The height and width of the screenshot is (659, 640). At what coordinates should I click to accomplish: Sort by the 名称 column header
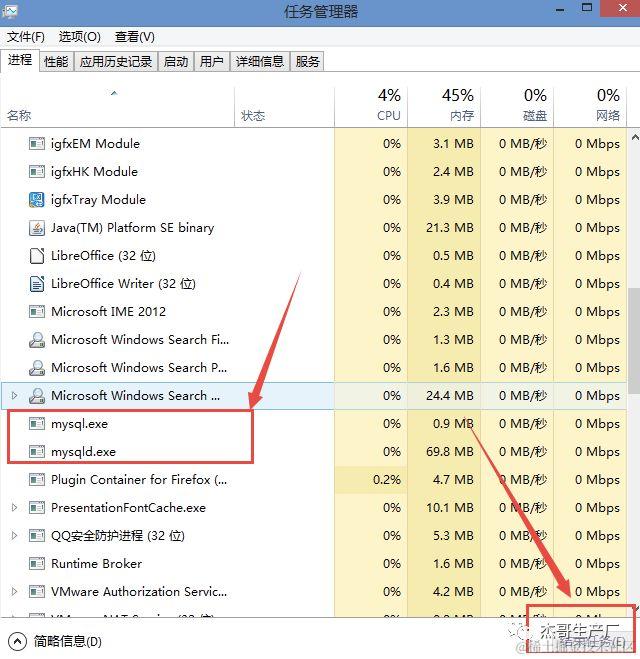coord(117,107)
